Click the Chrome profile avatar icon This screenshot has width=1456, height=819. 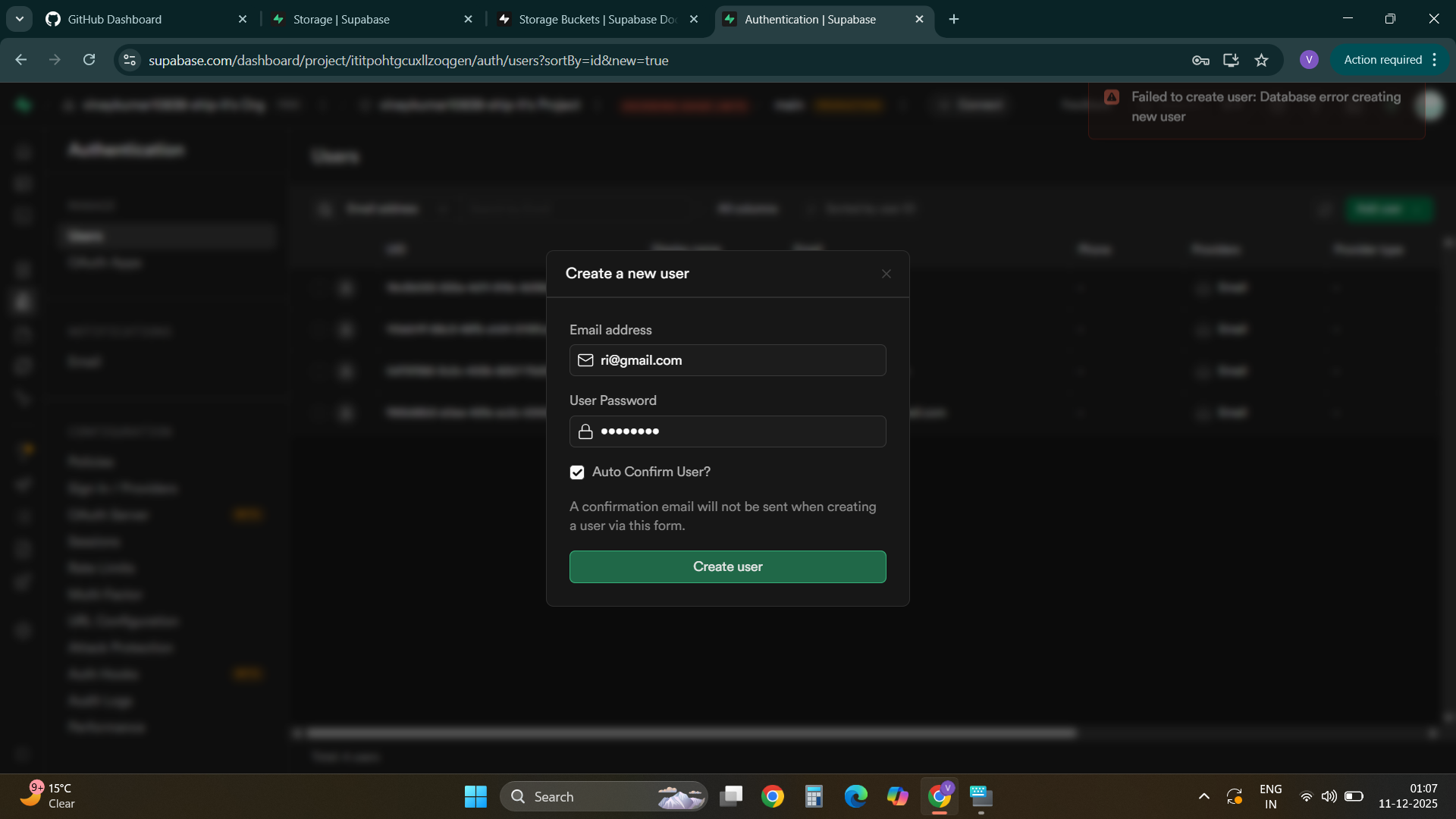[x=1309, y=60]
